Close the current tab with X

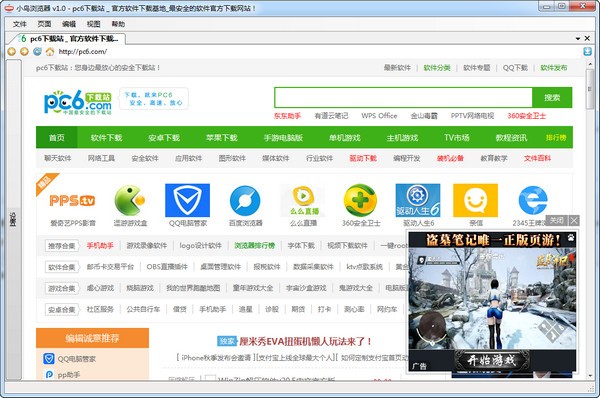(x=587, y=38)
